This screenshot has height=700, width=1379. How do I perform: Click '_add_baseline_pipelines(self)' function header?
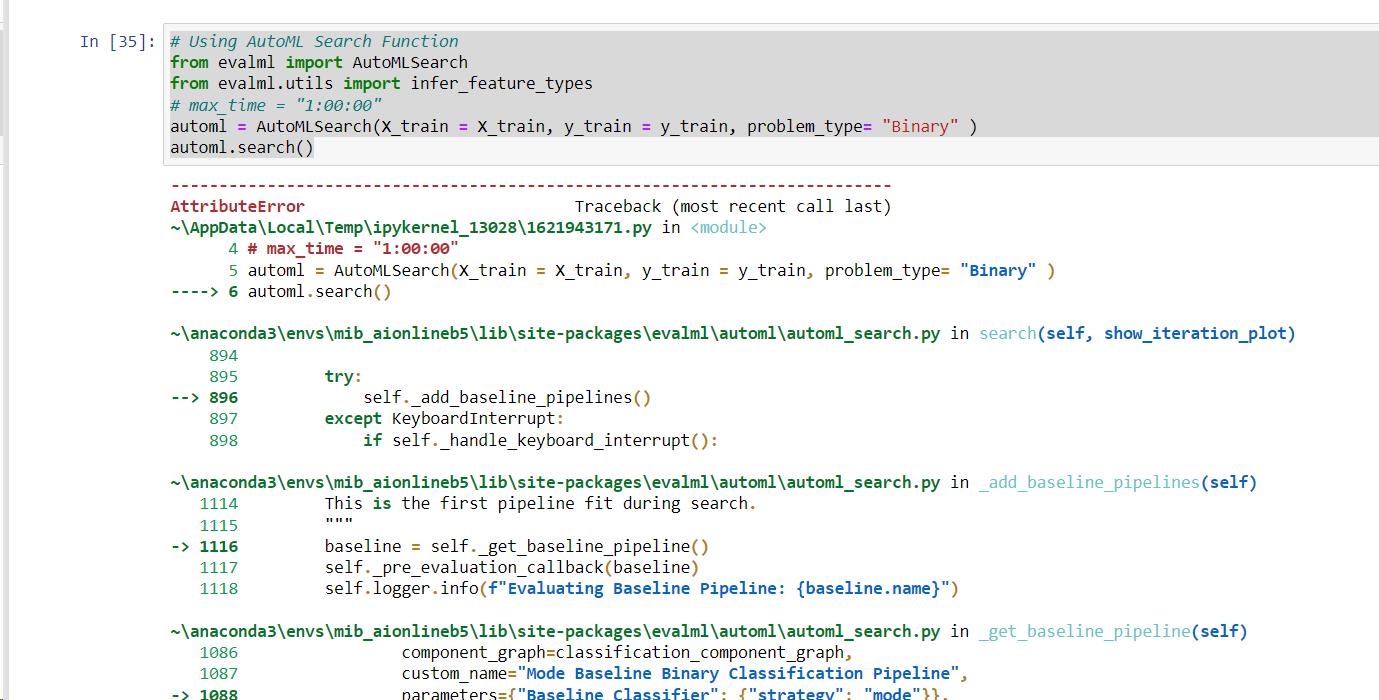tap(1118, 482)
